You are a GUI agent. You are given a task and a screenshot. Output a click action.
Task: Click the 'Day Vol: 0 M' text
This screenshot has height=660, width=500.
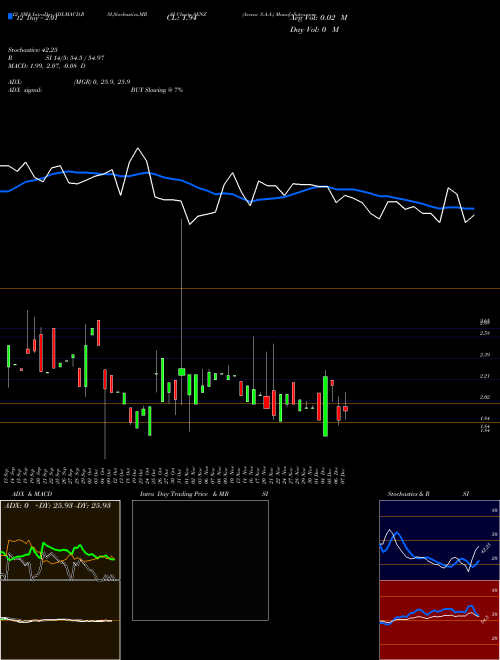[x=314, y=29]
